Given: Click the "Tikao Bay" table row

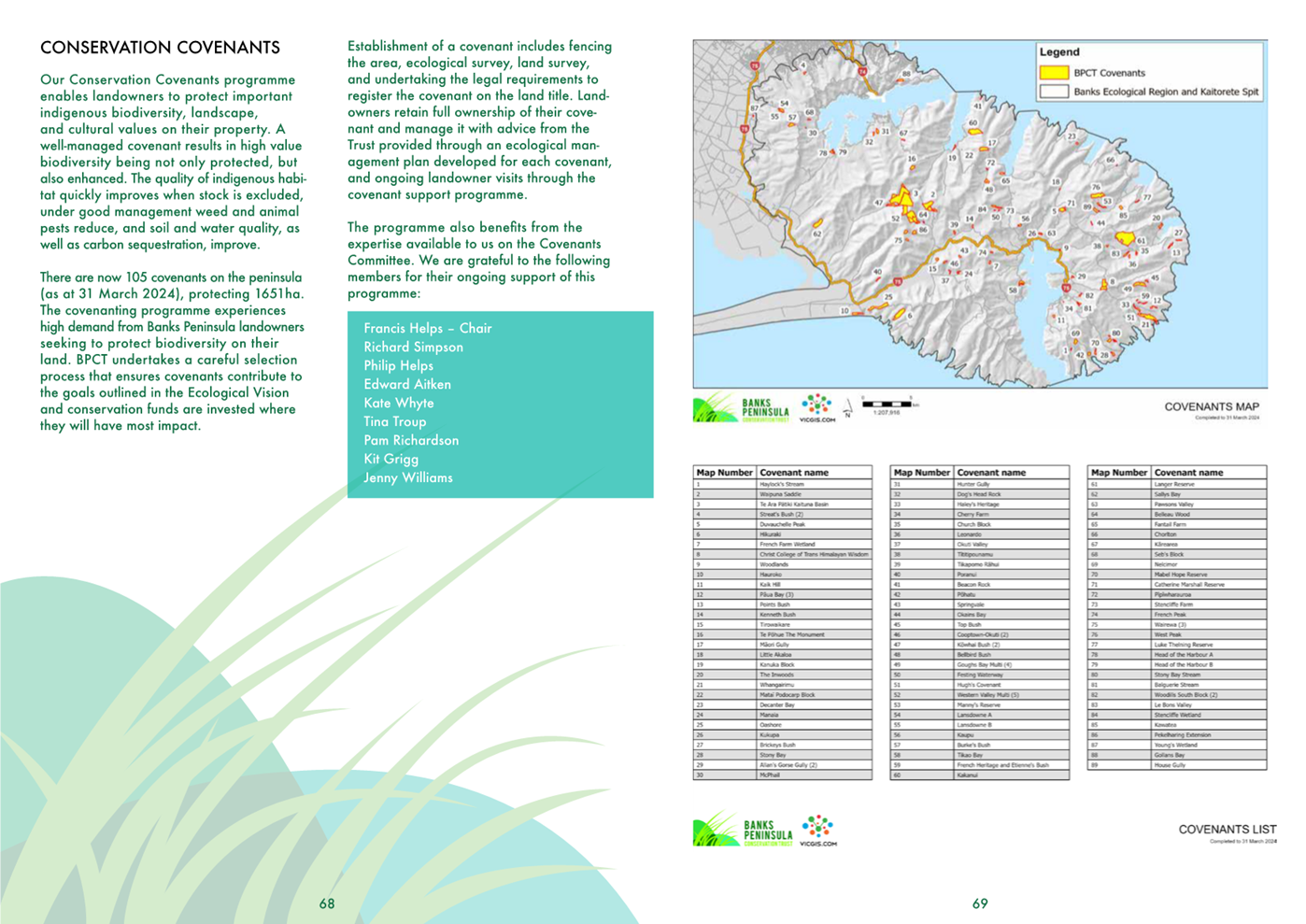Looking at the screenshot, I should click(x=980, y=754).
